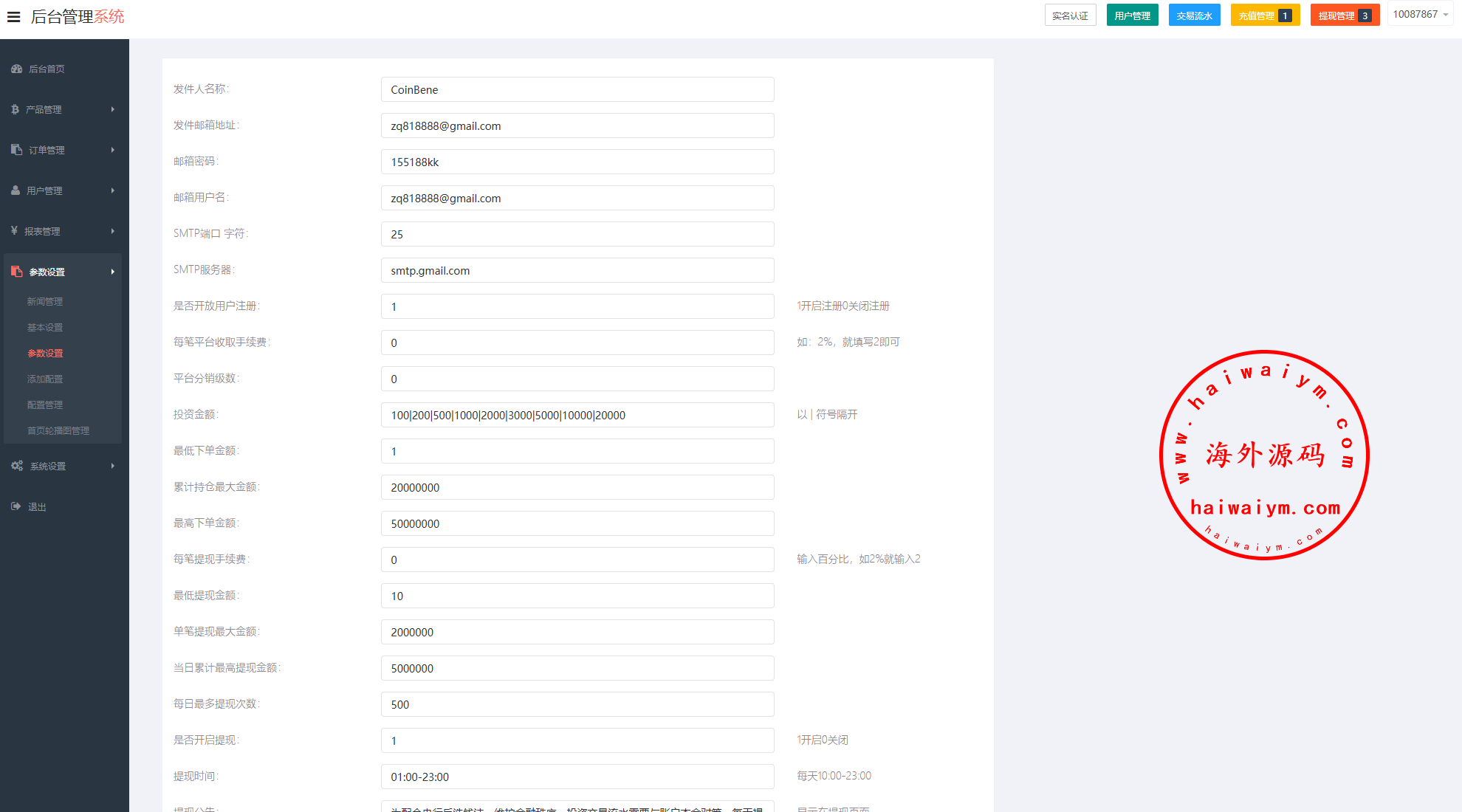The image size is (1462, 812).
Task: Click the dashboard icon beside 后台首页
Action: pyautogui.click(x=16, y=69)
